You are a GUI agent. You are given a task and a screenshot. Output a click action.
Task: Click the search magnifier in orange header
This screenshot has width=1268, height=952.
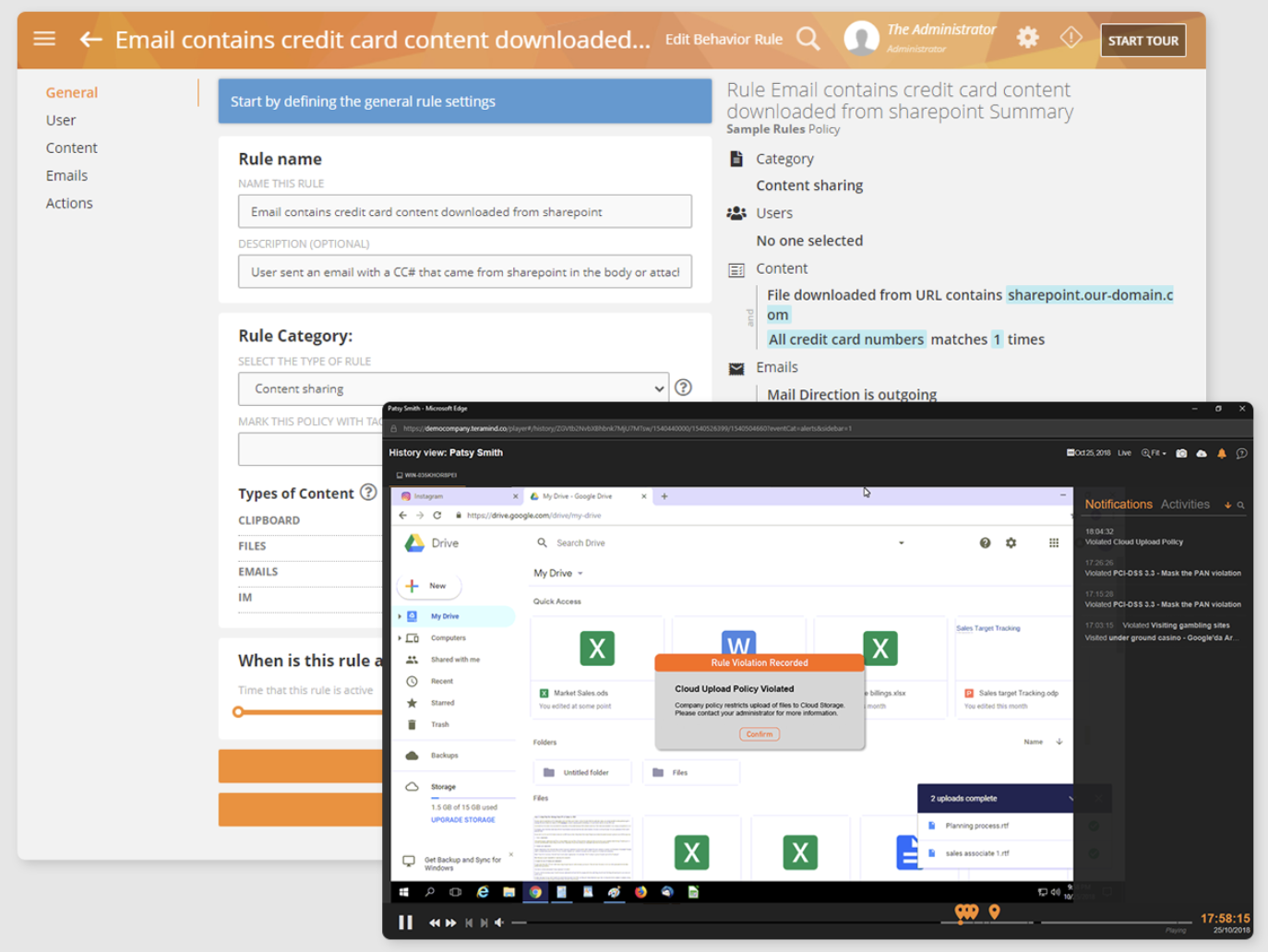(x=808, y=39)
